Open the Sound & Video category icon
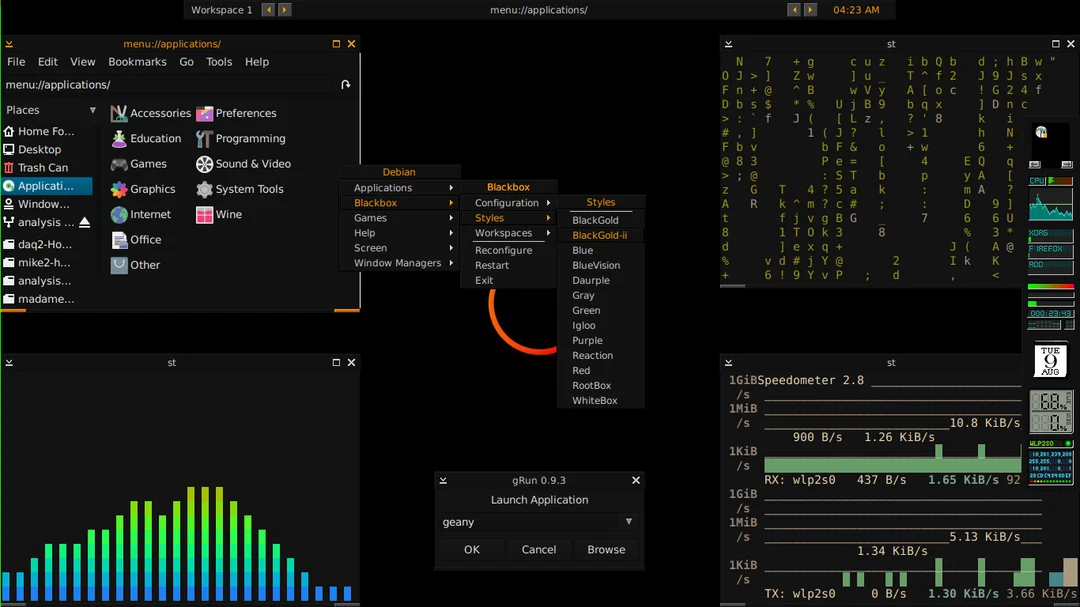1080x607 pixels. point(205,164)
